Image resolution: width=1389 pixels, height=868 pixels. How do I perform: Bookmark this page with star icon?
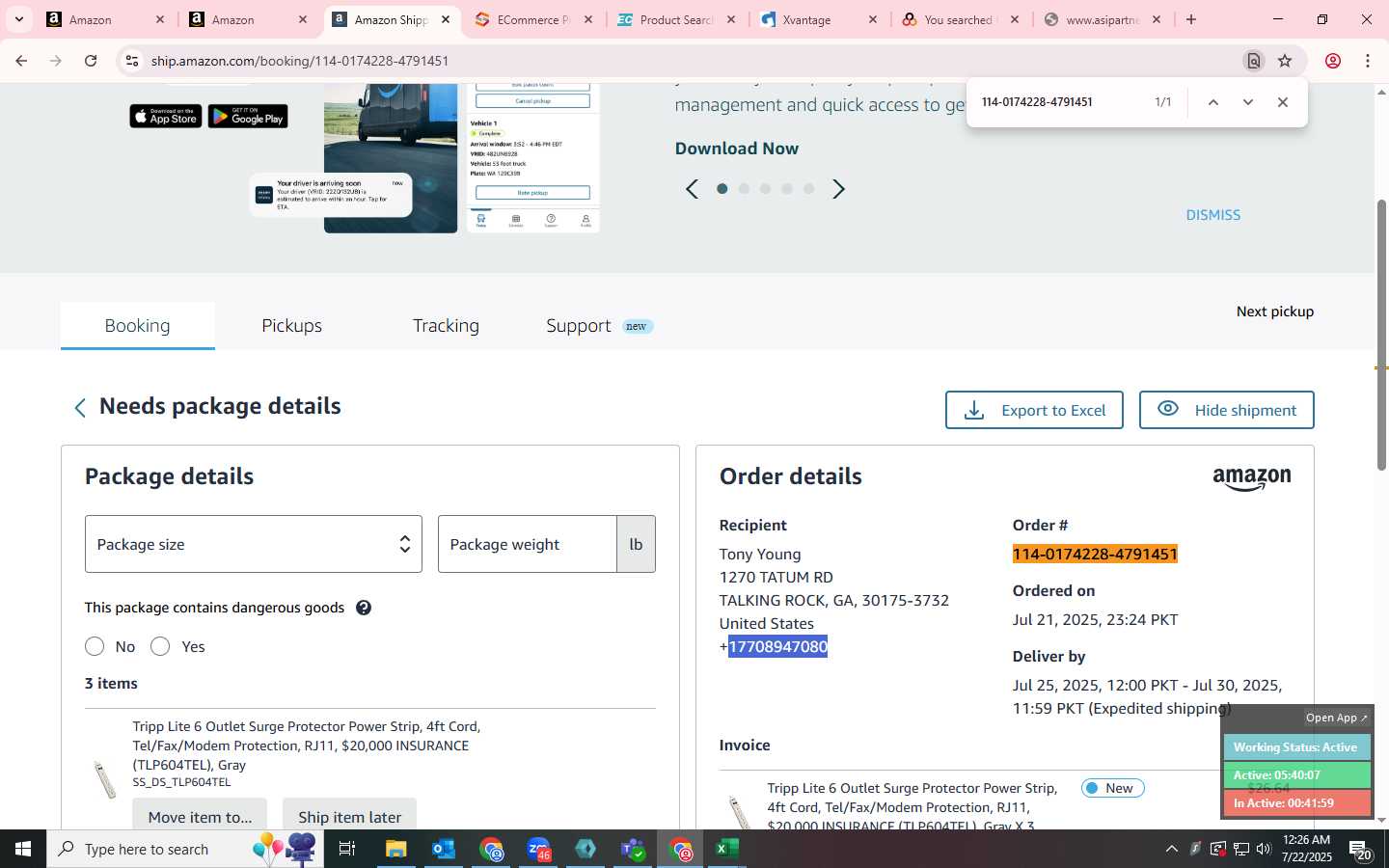1285,61
